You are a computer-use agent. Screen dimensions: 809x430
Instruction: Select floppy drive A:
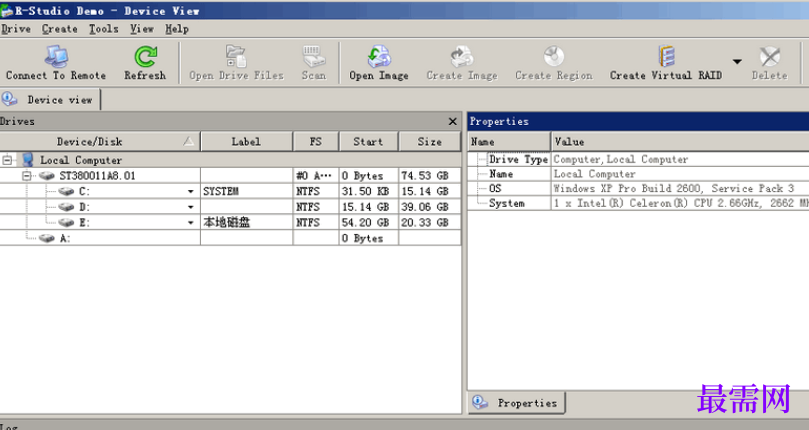point(65,238)
